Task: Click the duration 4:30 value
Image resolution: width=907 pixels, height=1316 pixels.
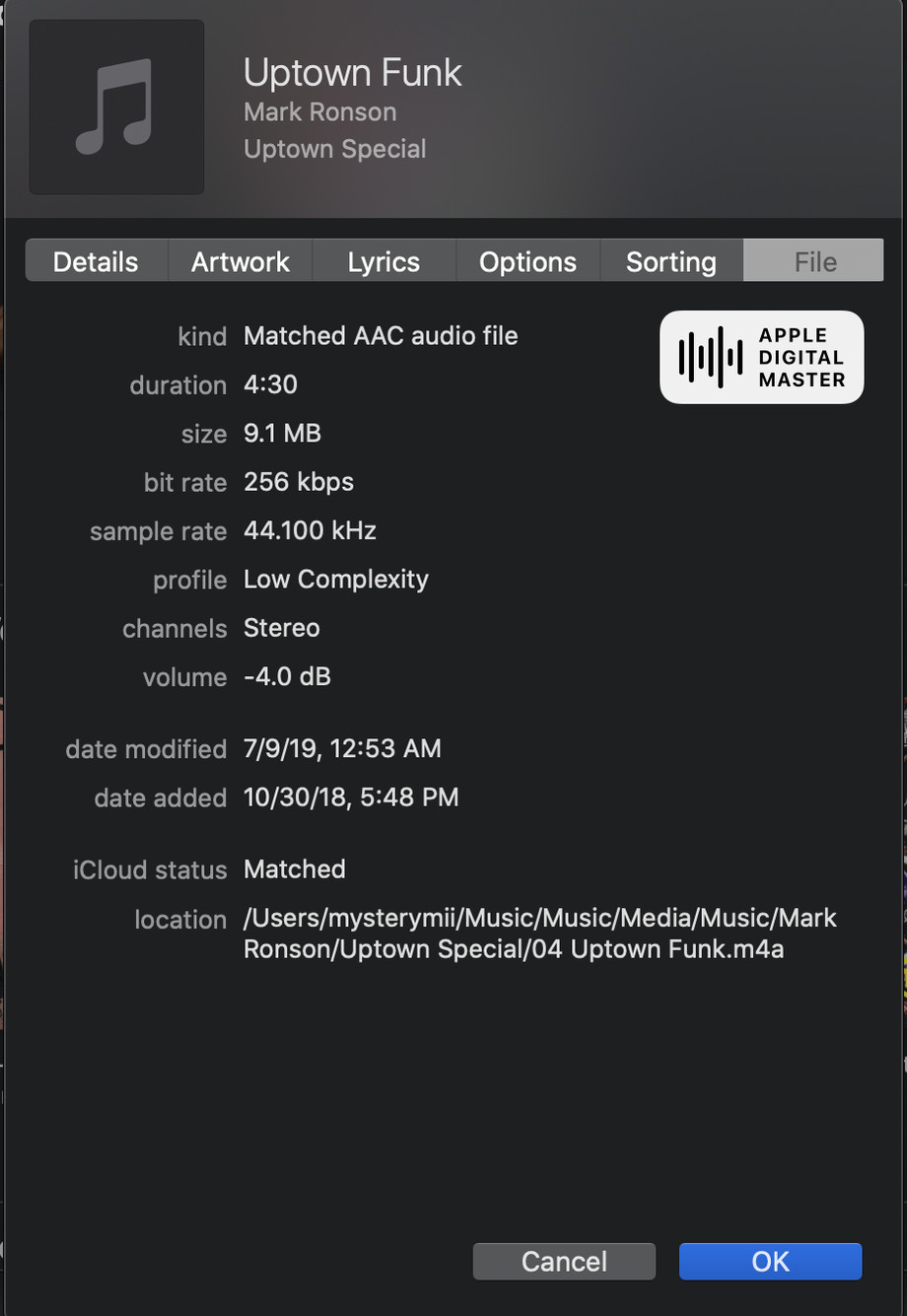Action: point(270,384)
